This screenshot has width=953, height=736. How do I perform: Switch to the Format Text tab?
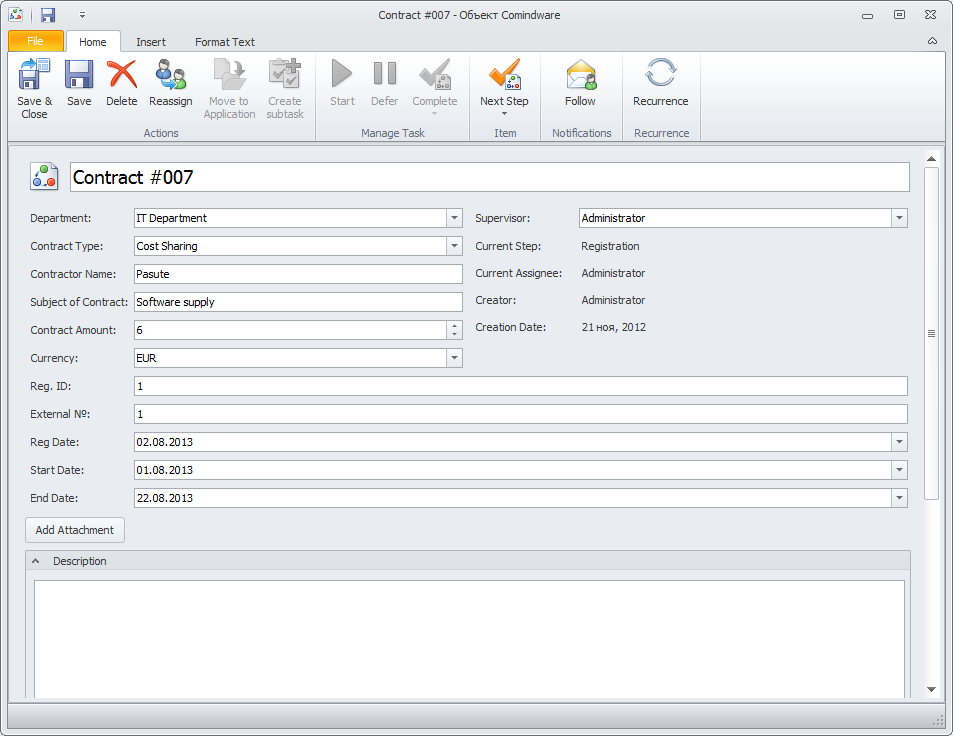pos(225,41)
